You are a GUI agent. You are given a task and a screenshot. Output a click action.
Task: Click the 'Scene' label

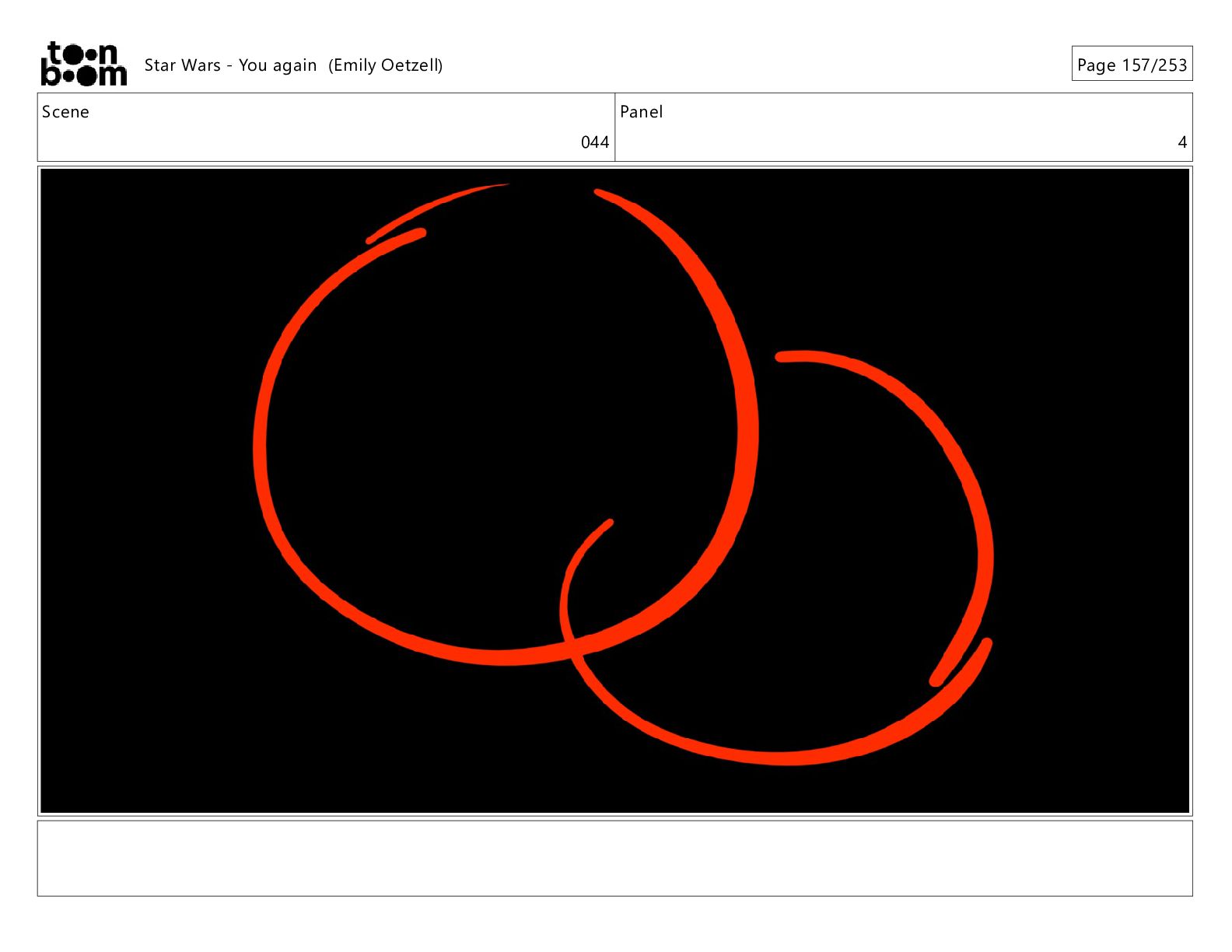point(65,112)
